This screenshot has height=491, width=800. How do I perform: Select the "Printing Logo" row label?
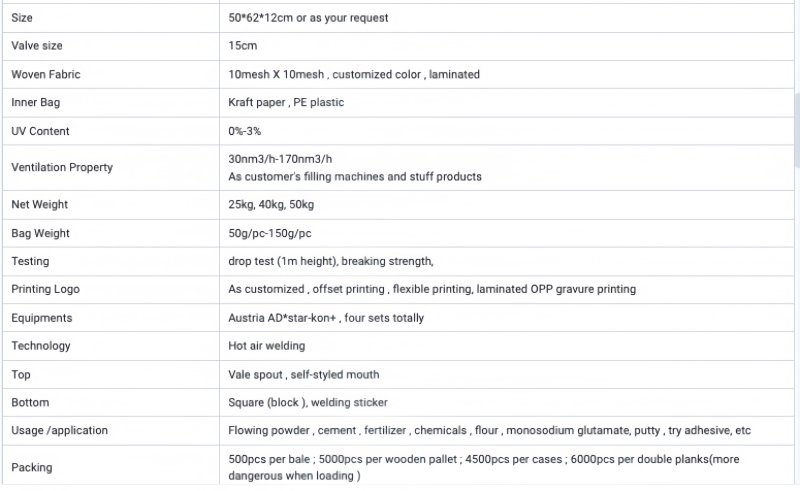(45, 289)
